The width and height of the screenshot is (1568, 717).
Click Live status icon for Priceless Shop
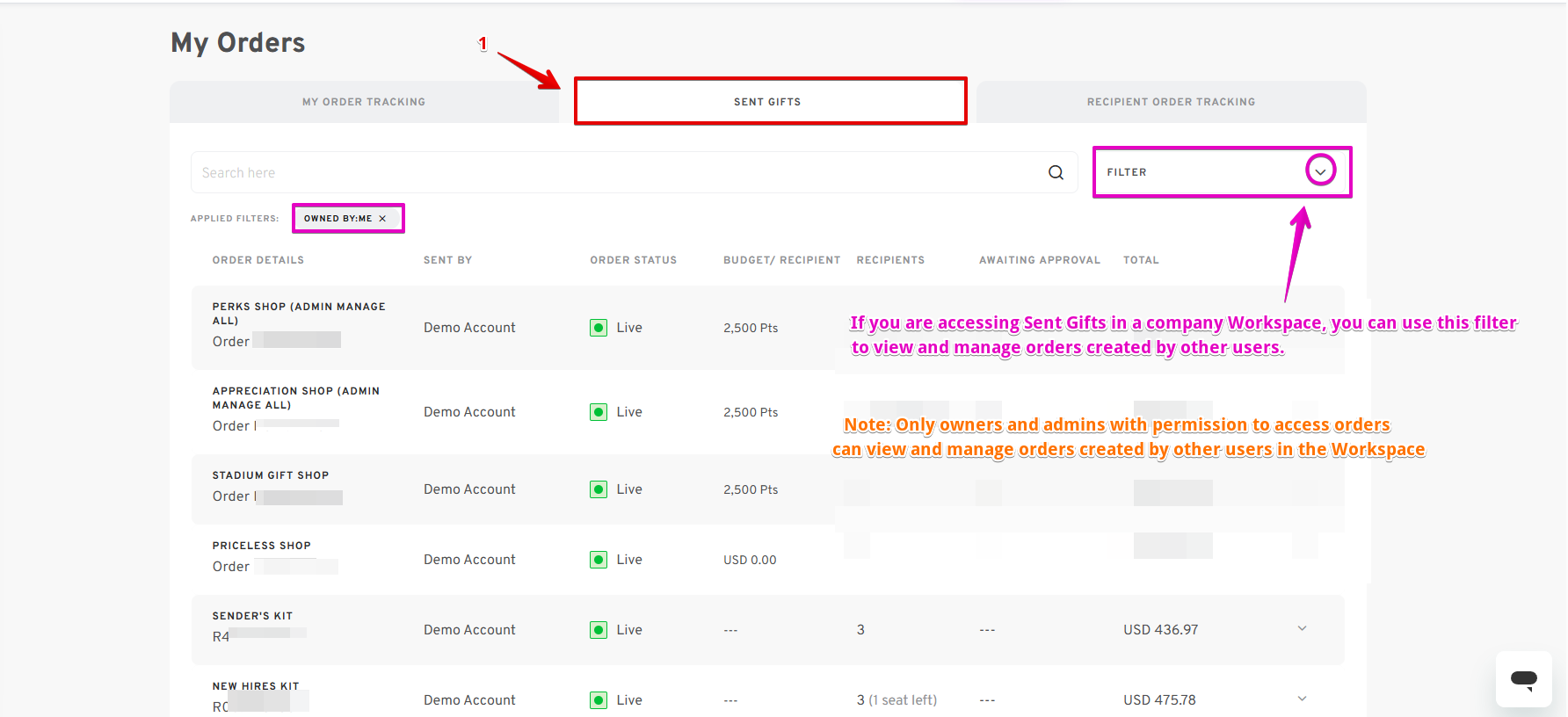pos(599,560)
